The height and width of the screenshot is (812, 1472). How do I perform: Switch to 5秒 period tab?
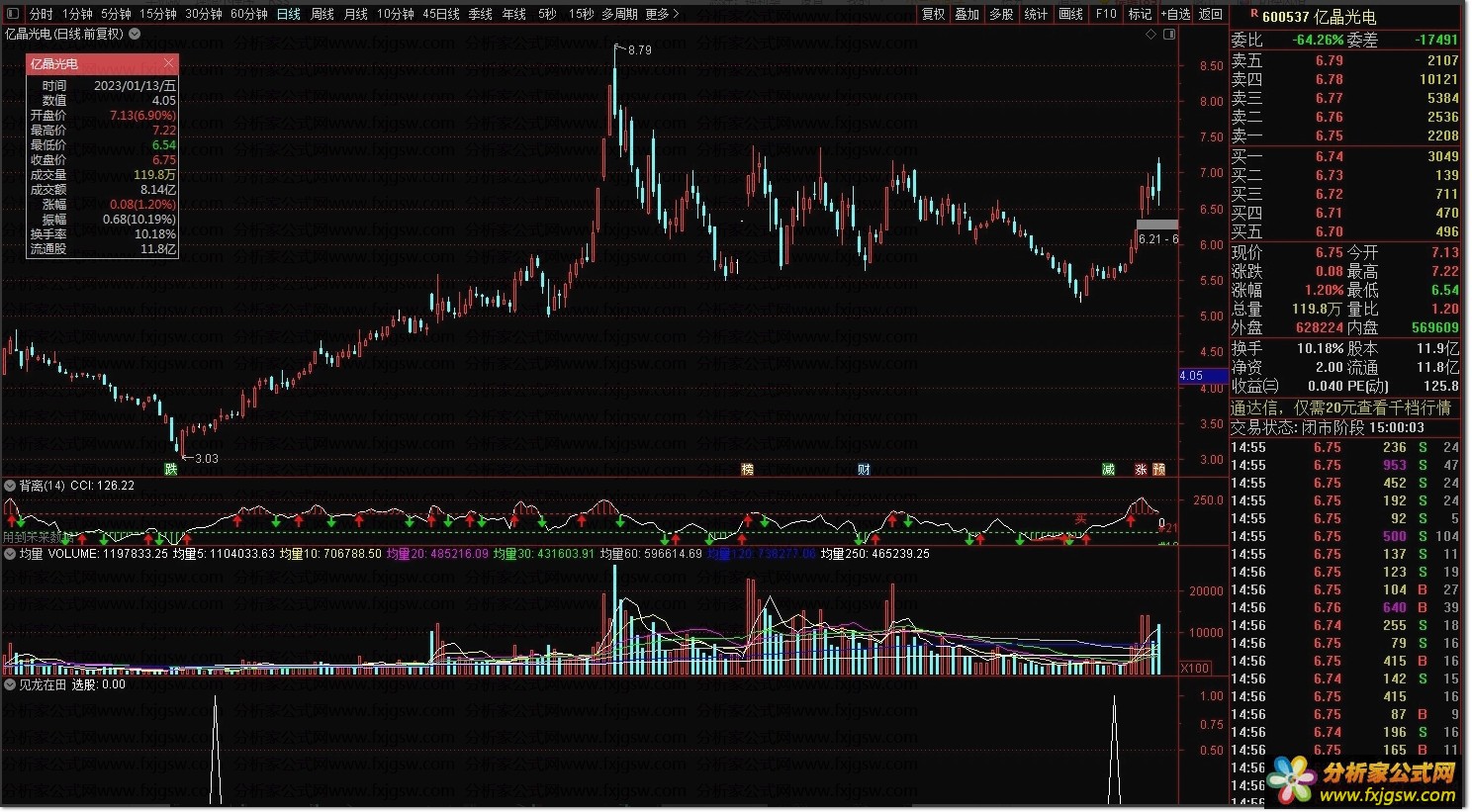(x=547, y=14)
